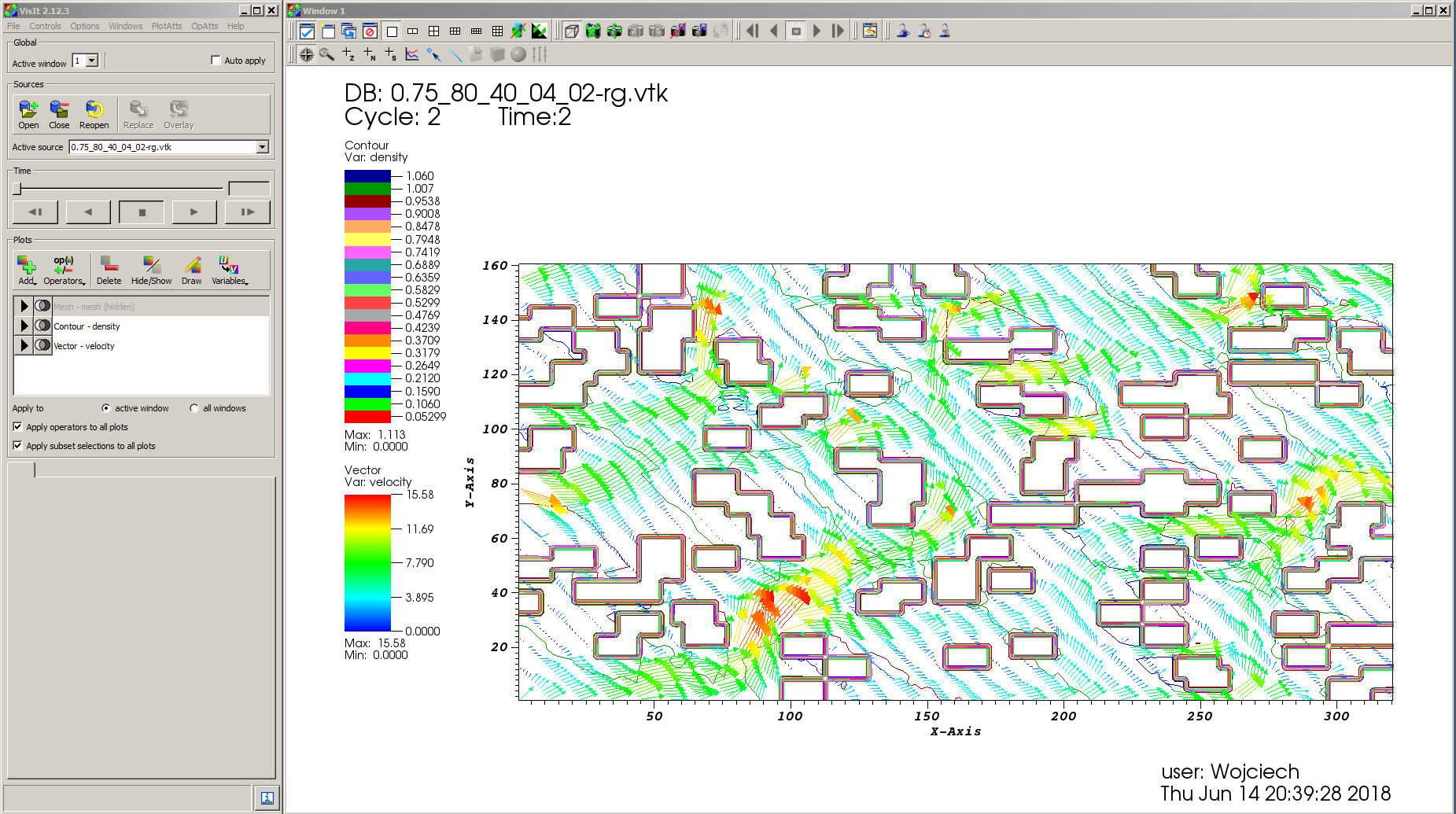
Task: Uncheck Apply operators to all plots
Action: pyautogui.click(x=17, y=427)
